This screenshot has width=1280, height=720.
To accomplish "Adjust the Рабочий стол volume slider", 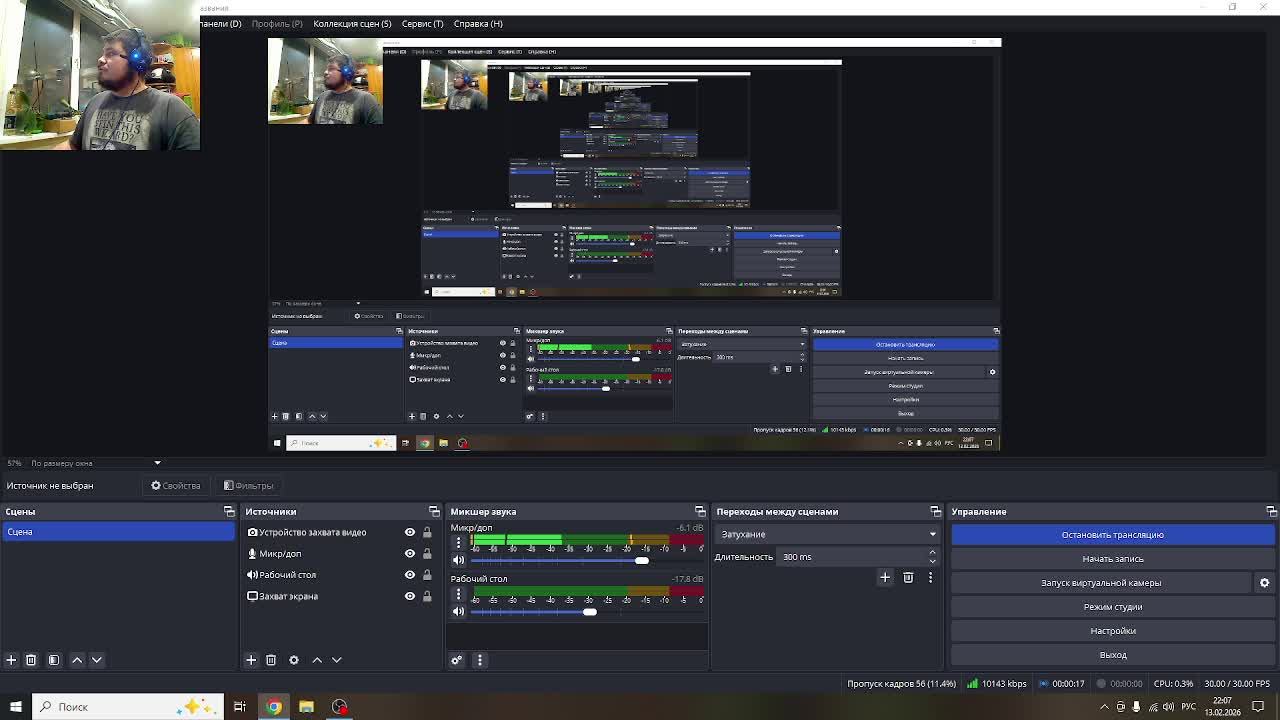I will click(x=589, y=612).
